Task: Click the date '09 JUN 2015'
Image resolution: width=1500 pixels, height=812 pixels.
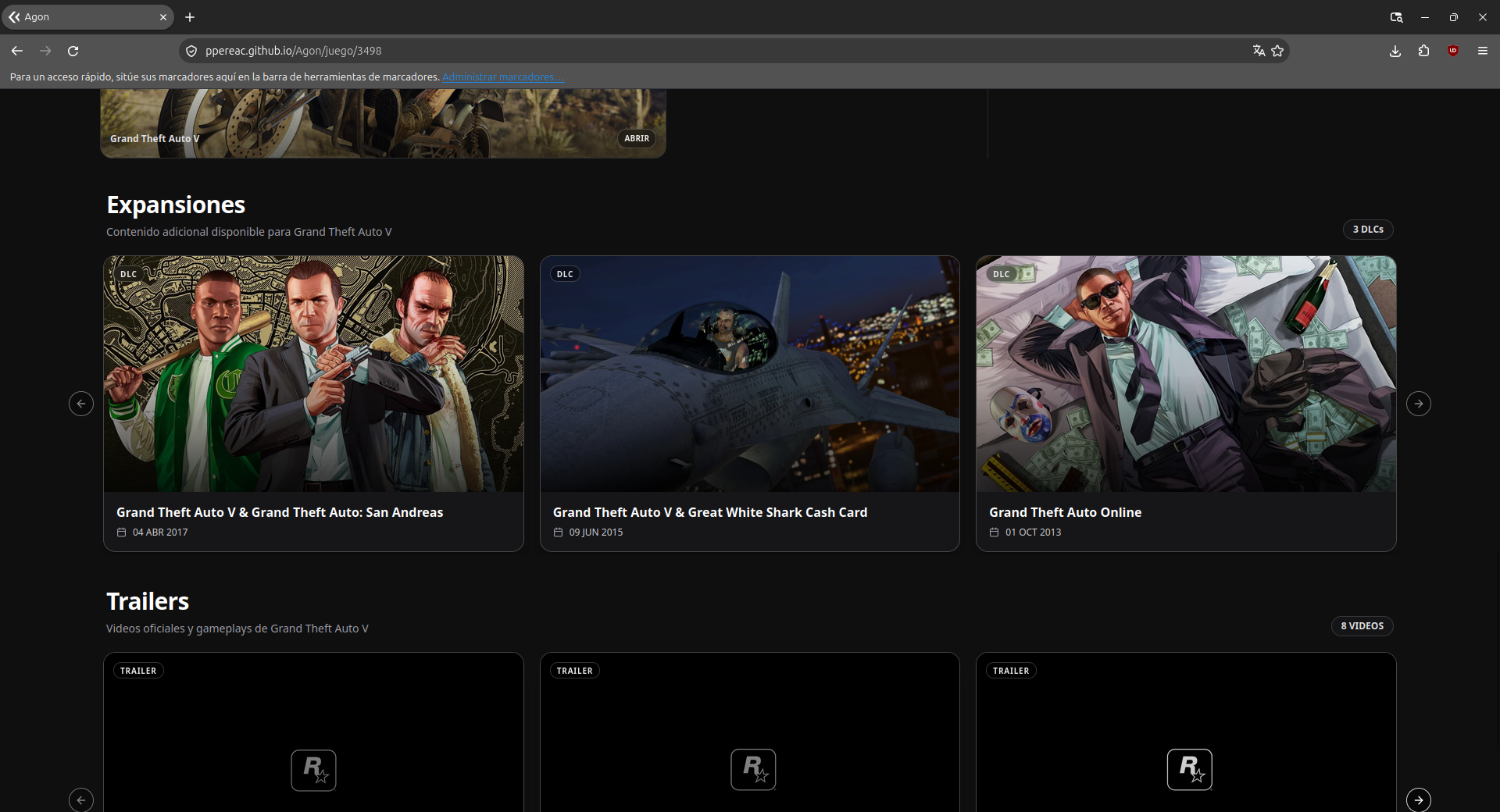Action: (x=596, y=532)
